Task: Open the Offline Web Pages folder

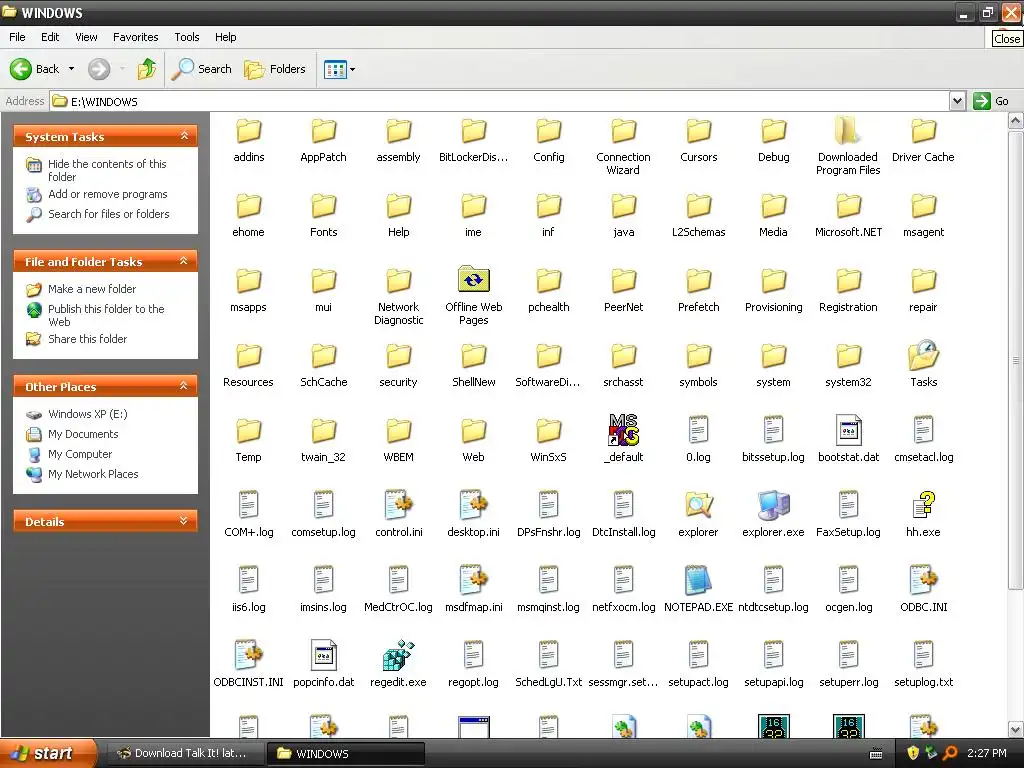Action: 473,280
